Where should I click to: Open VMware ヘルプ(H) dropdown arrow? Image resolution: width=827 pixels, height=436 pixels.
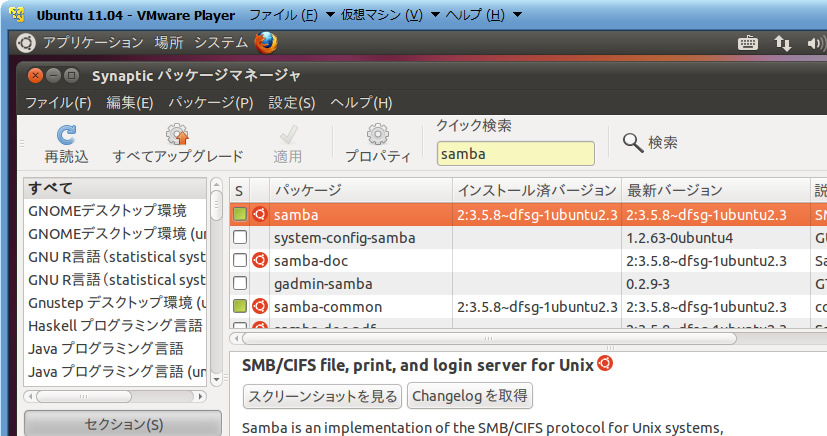pyautogui.click(x=517, y=15)
